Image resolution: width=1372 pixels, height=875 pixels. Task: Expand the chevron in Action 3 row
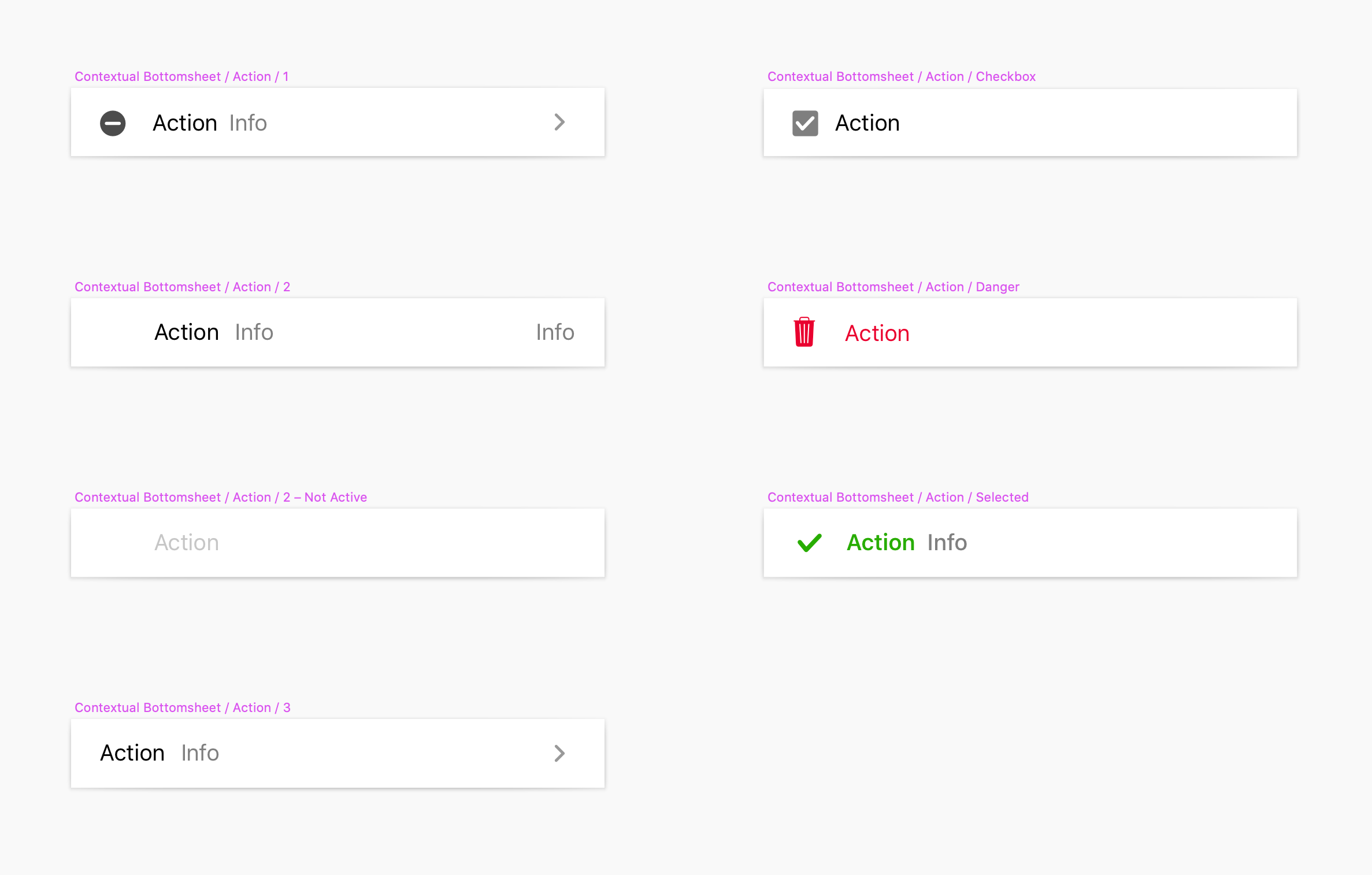(559, 753)
